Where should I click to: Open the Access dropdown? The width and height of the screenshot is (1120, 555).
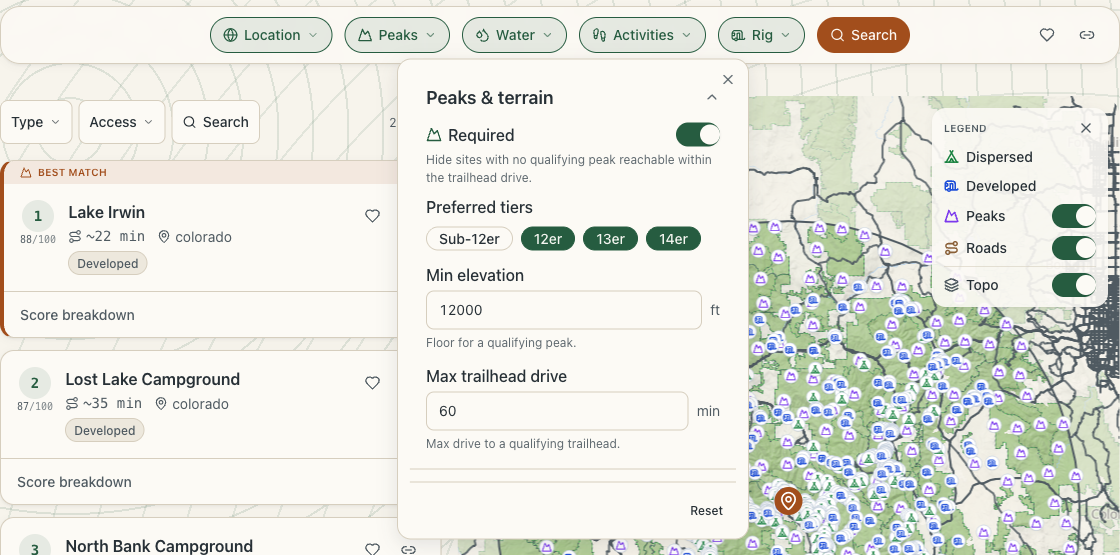(121, 122)
